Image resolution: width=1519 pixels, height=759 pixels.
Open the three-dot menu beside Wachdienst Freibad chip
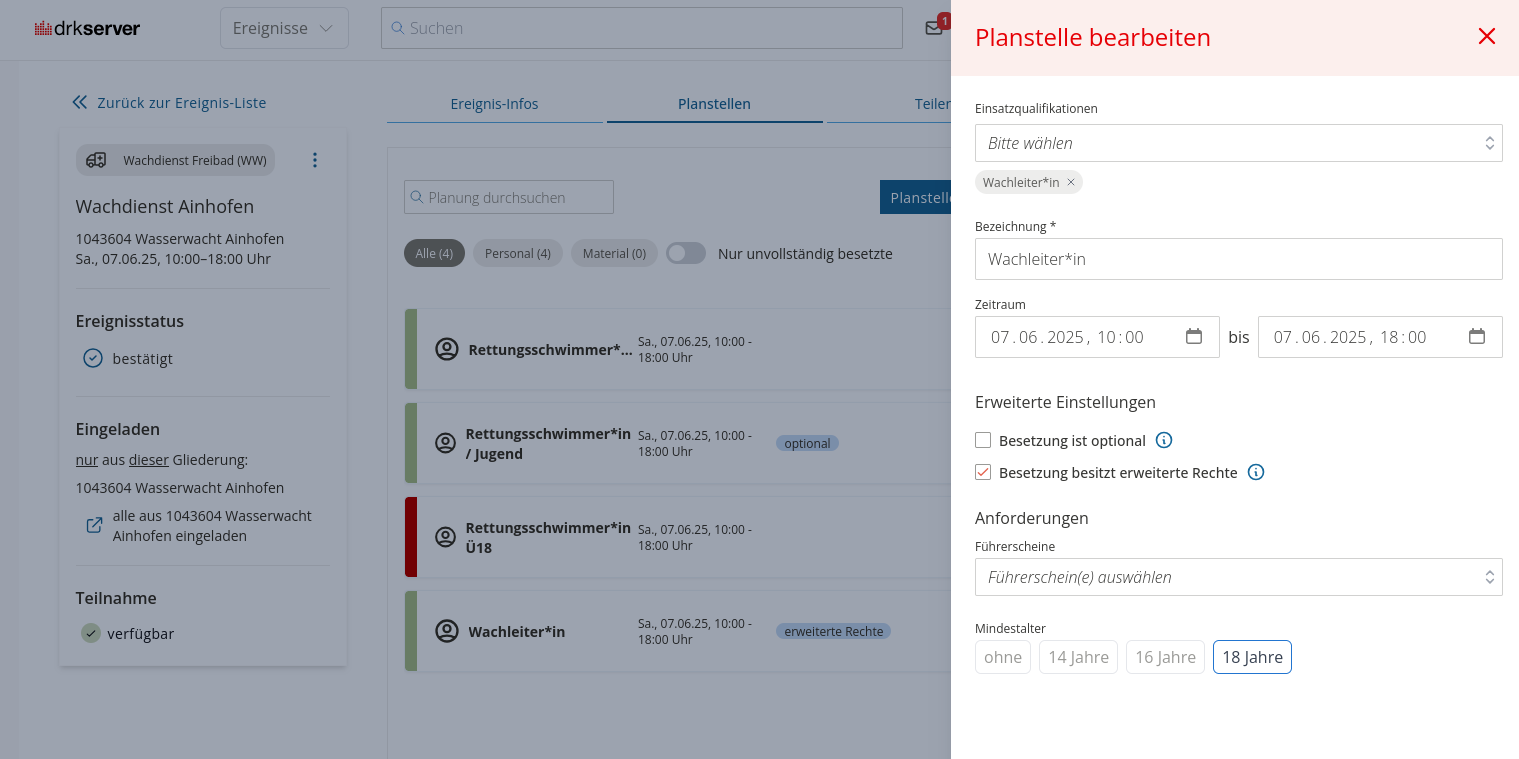[x=315, y=159]
